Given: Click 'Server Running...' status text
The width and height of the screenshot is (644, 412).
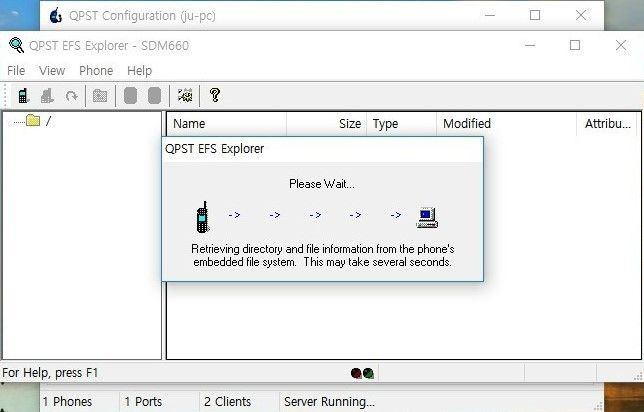Looking at the screenshot, I should 329,401.
